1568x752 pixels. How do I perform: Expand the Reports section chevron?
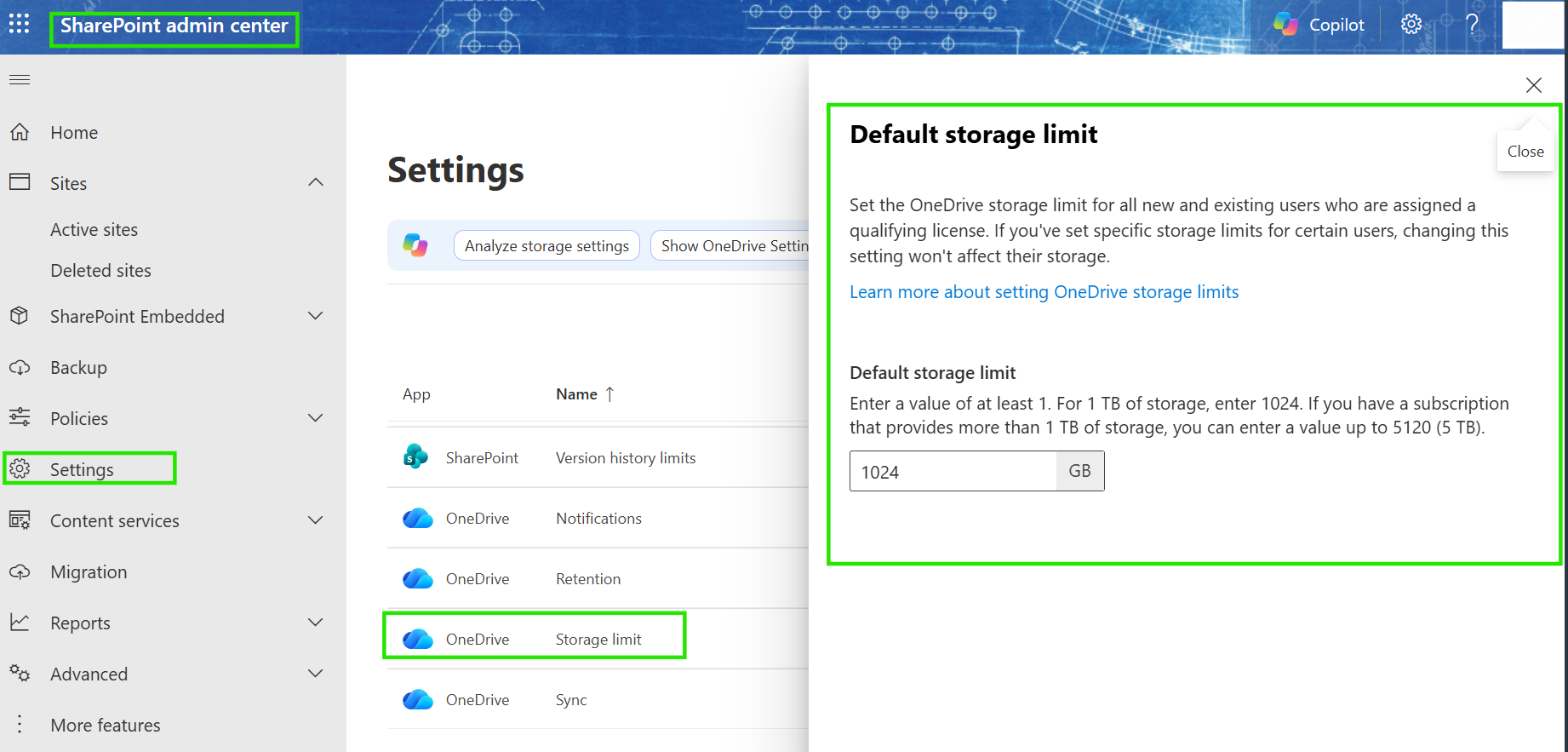(x=316, y=623)
